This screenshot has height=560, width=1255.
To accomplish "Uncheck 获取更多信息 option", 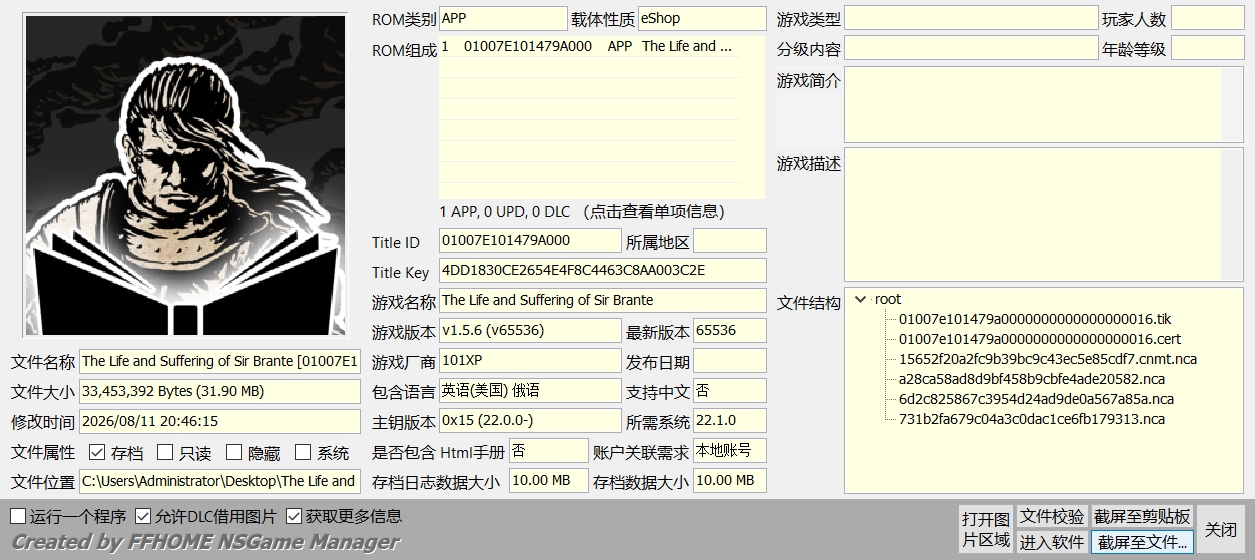I will click(x=294, y=516).
